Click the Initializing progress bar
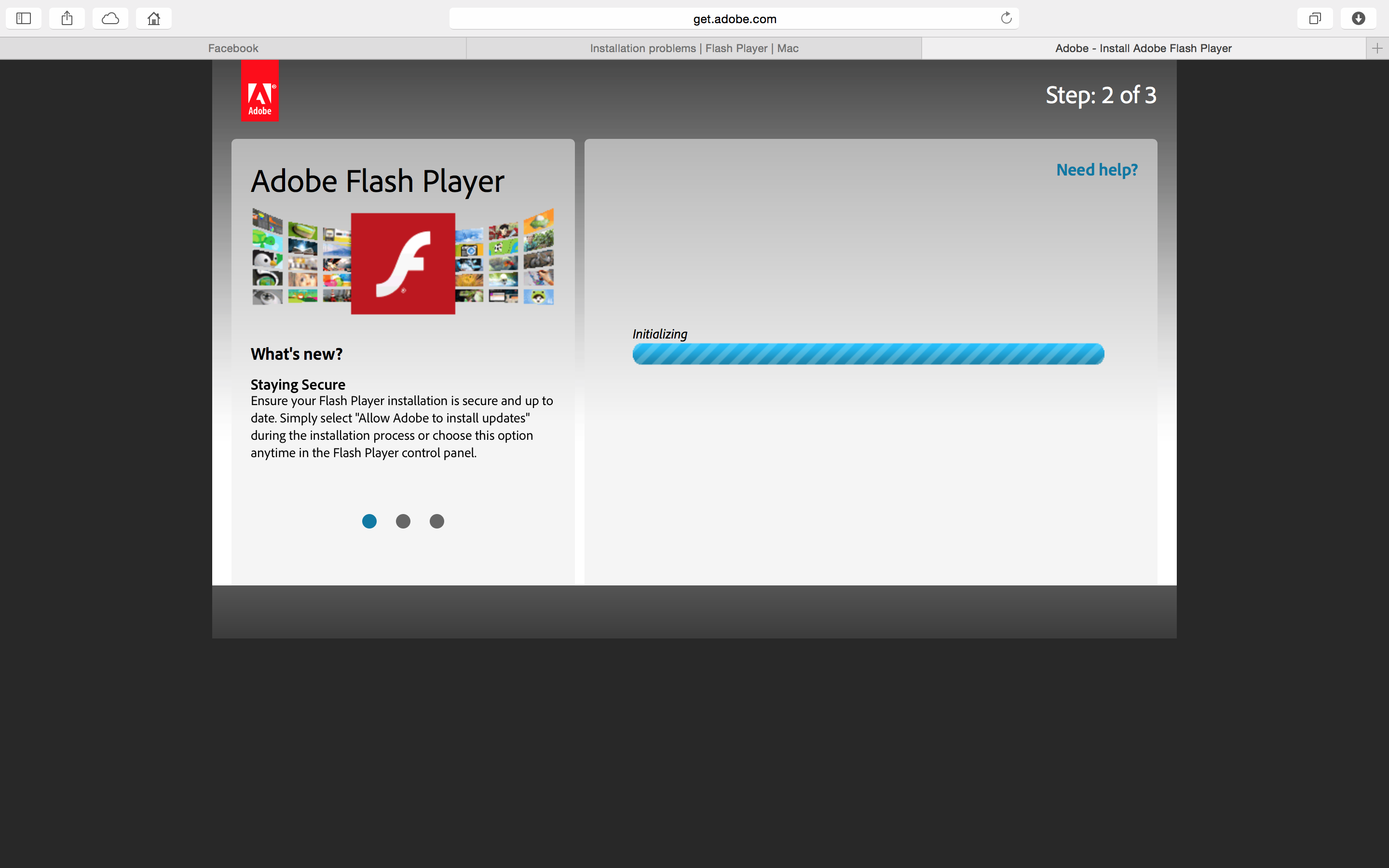The height and width of the screenshot is (868, 1389). [x=869, y=353]
